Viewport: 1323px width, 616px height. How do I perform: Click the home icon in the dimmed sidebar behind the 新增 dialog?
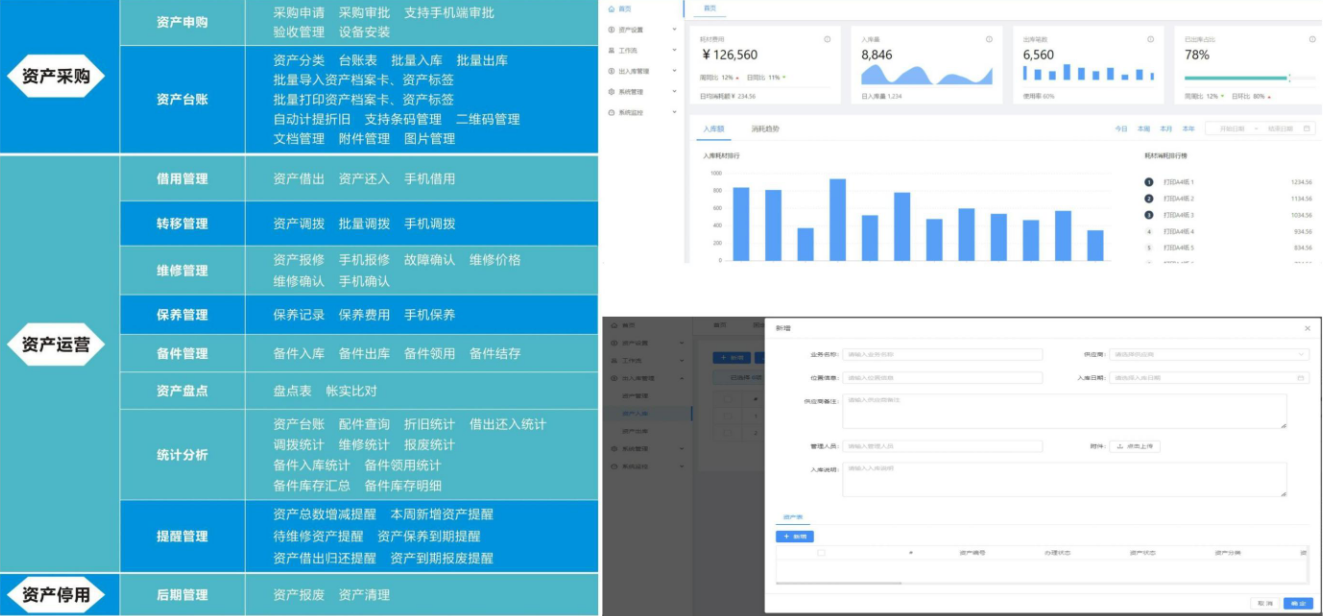pos(613,325)
